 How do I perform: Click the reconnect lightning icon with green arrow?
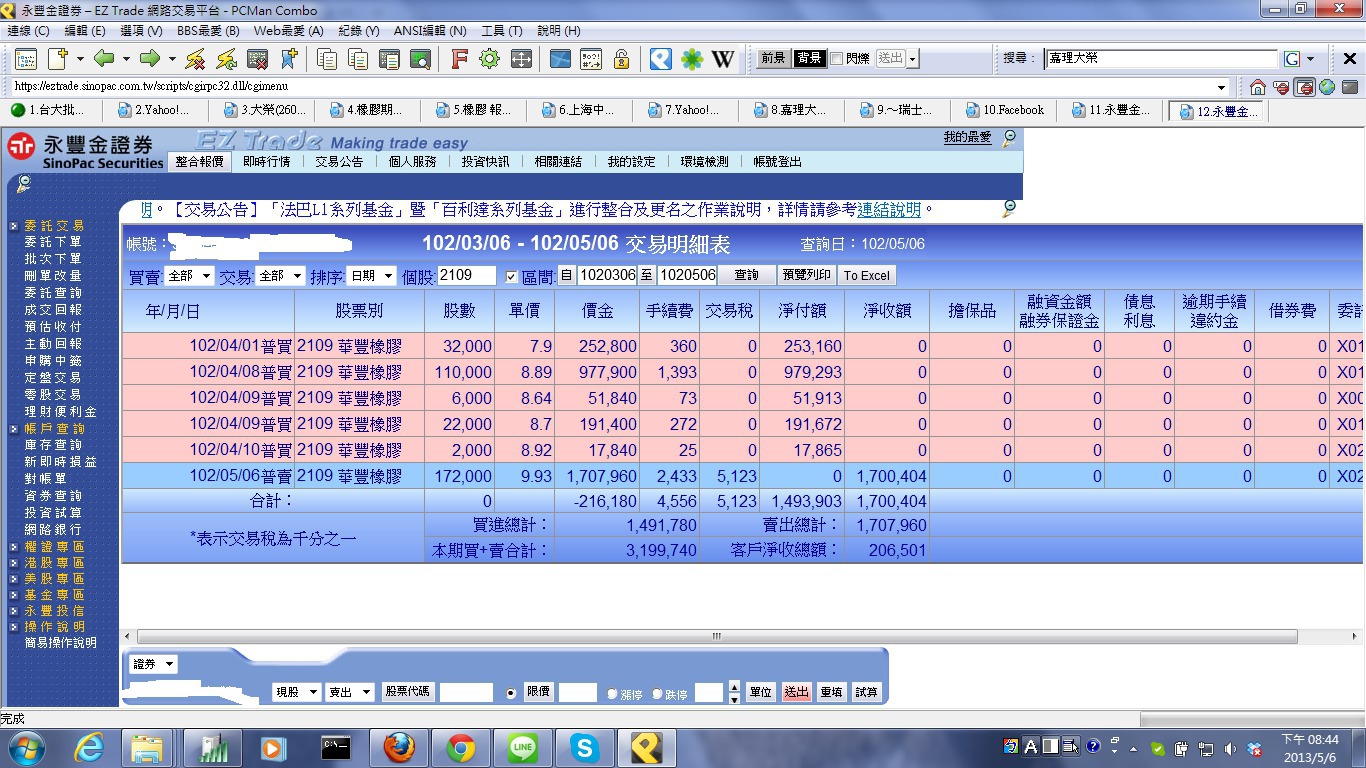click(x=226, y=59)
